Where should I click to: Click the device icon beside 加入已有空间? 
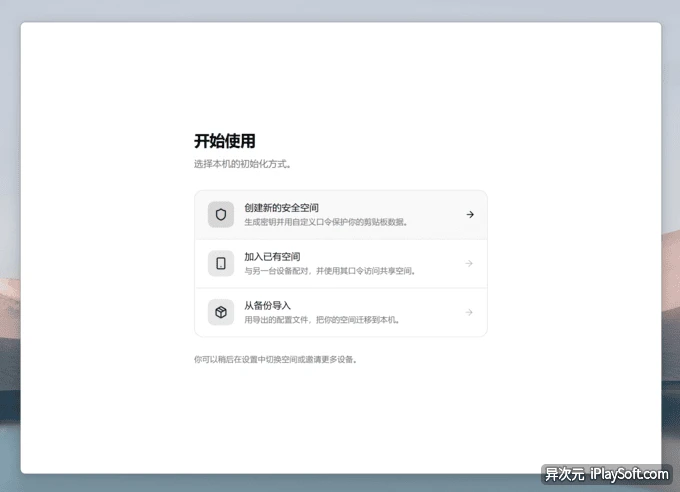221,263
